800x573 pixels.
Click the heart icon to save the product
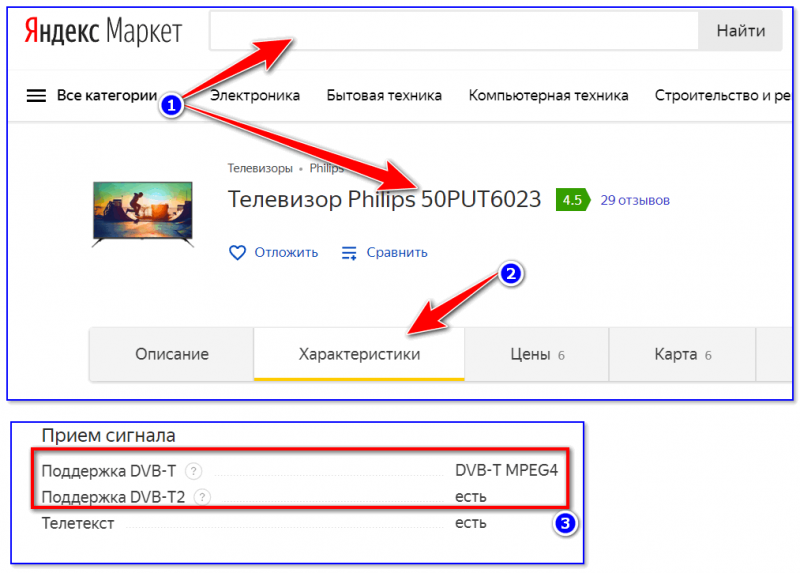[237, 253]
